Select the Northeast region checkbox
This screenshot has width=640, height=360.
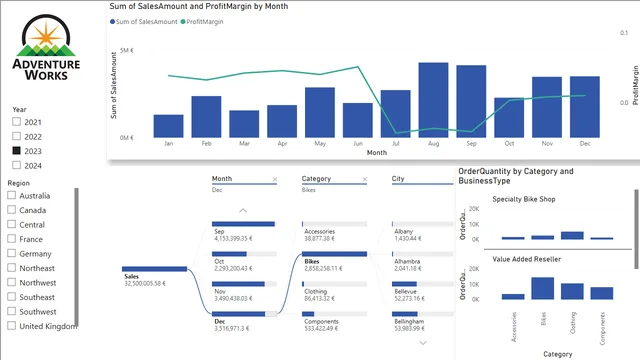tap(11, 268)
